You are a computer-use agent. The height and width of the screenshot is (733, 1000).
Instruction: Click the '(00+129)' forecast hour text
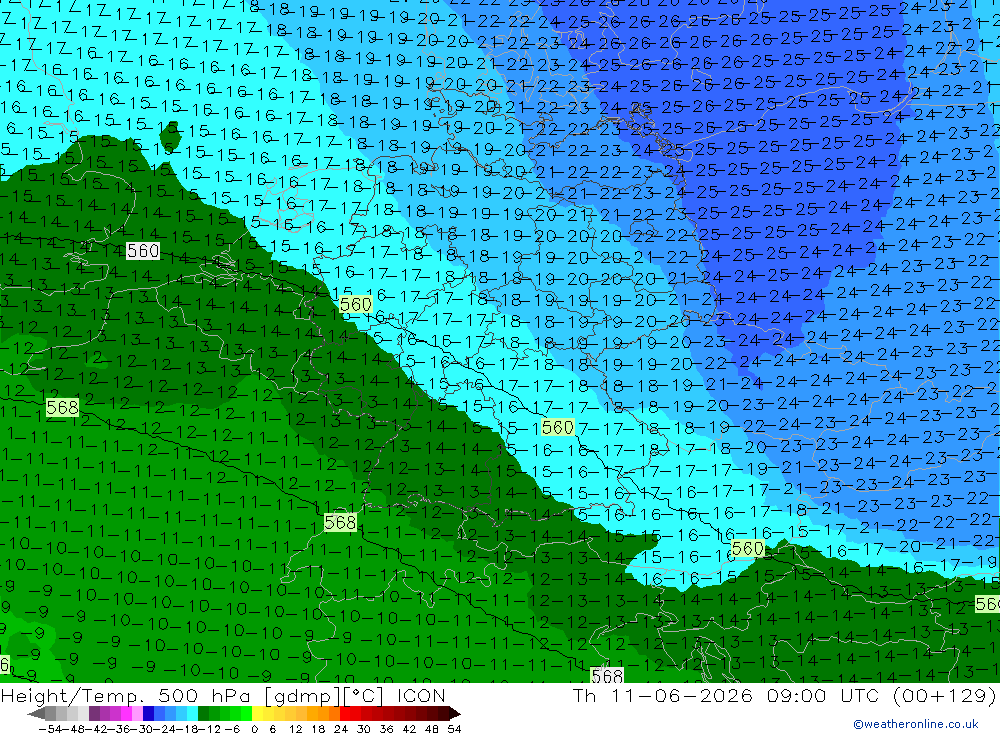tap(944, 696)
